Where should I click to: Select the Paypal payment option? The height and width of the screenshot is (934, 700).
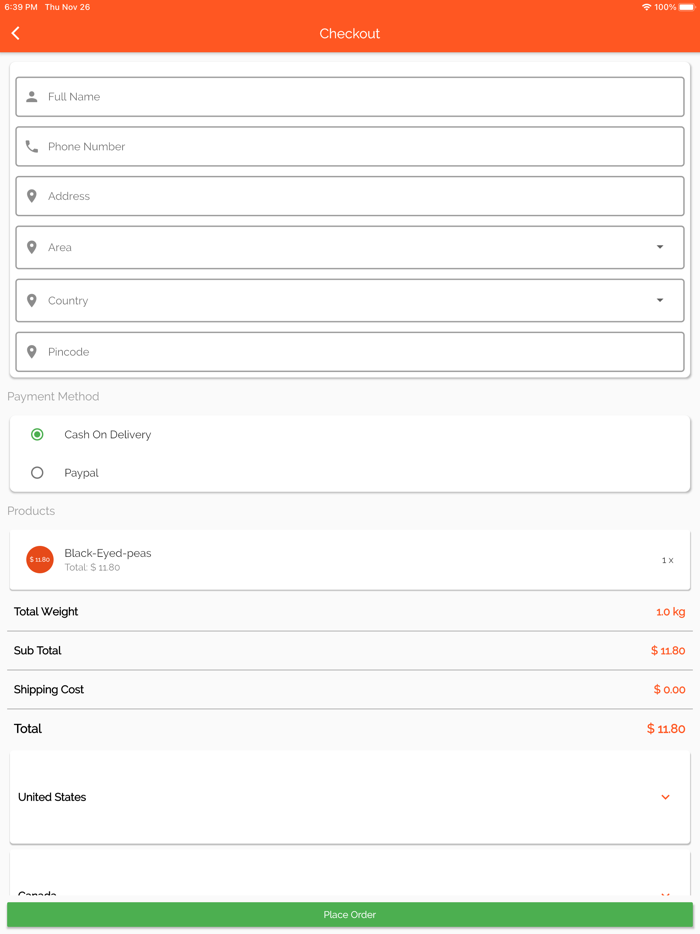coord(37,473)
